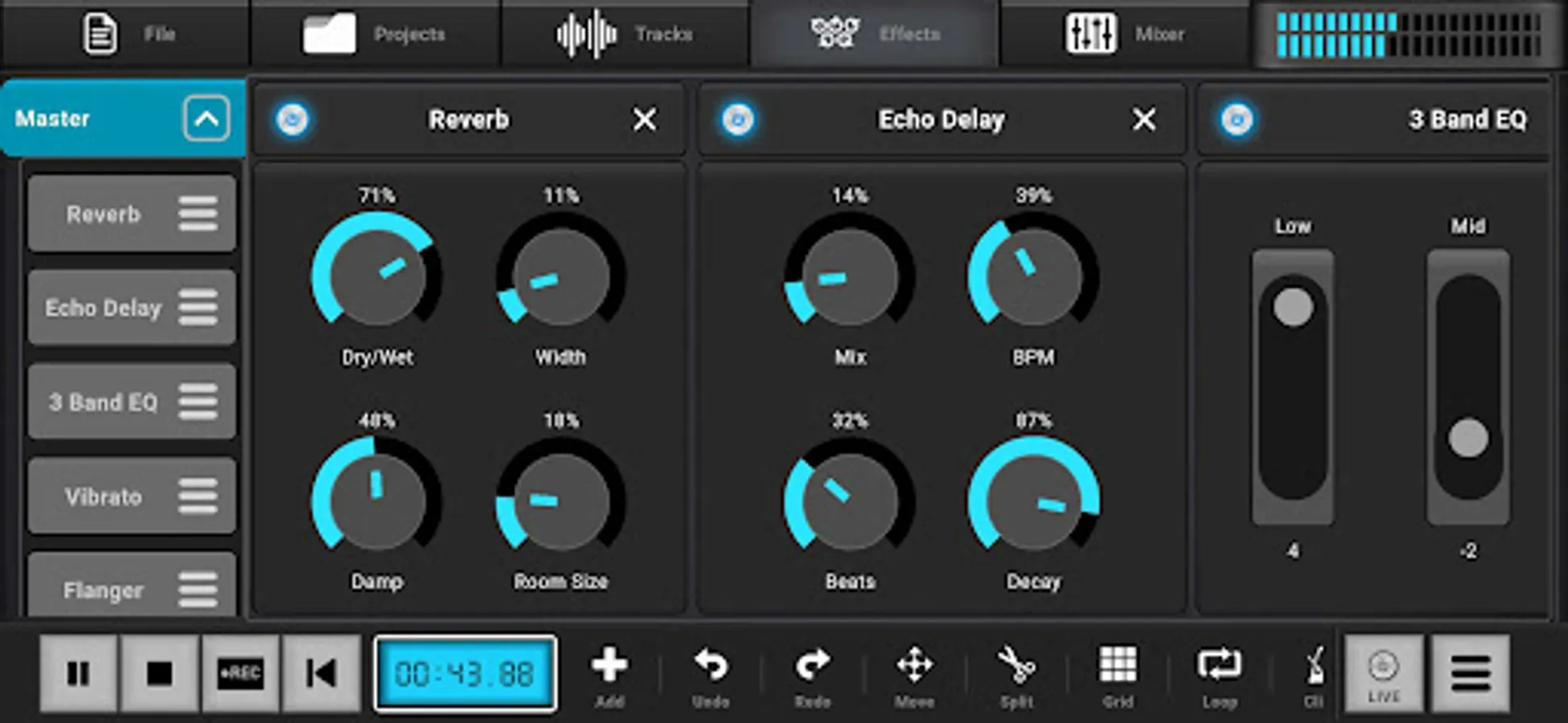This screenshot has width=1568, height=723.
Task: Open the Vibrato effect options handle
Action: 198,496
